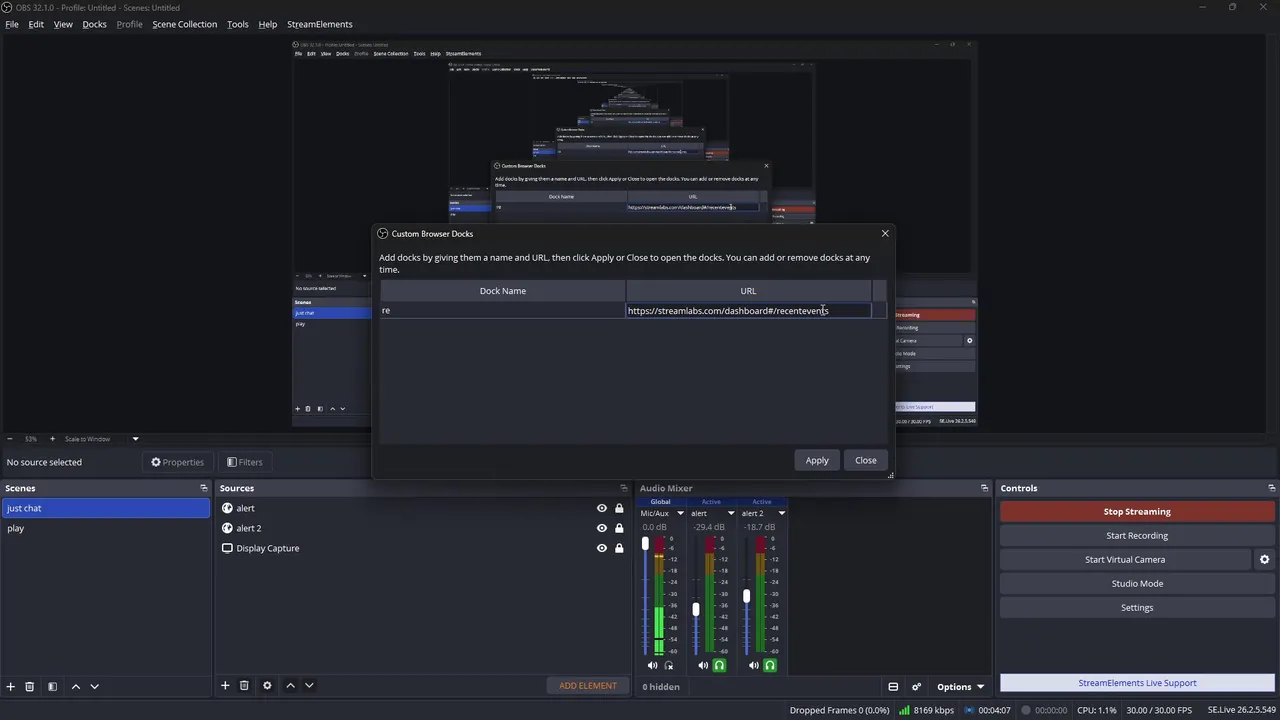Open StreamElements Live Support link

click(x=1137, y=683)
